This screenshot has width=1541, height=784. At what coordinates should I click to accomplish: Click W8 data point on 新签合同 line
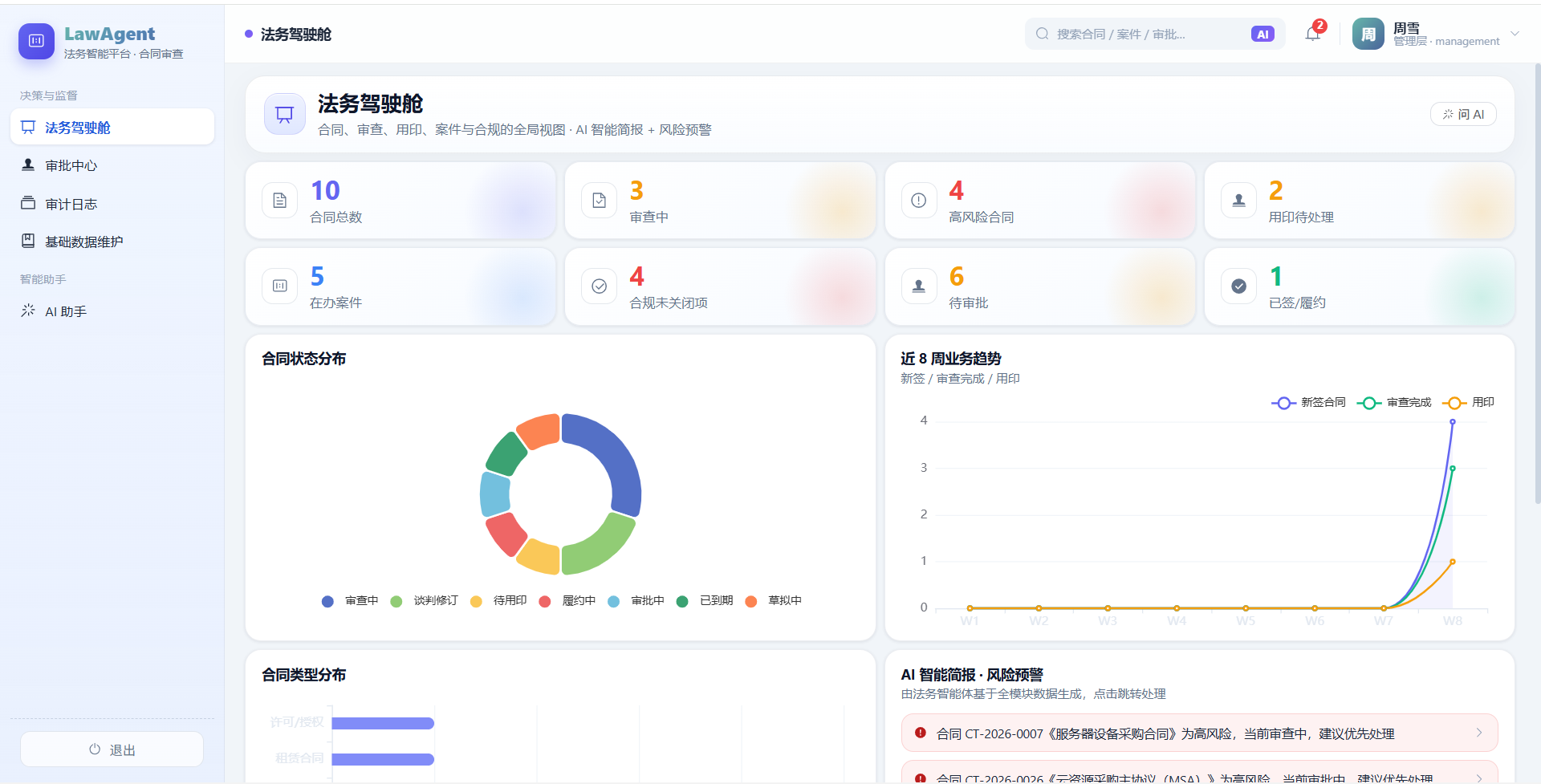pyautogui.click(x=1453, y=421)
